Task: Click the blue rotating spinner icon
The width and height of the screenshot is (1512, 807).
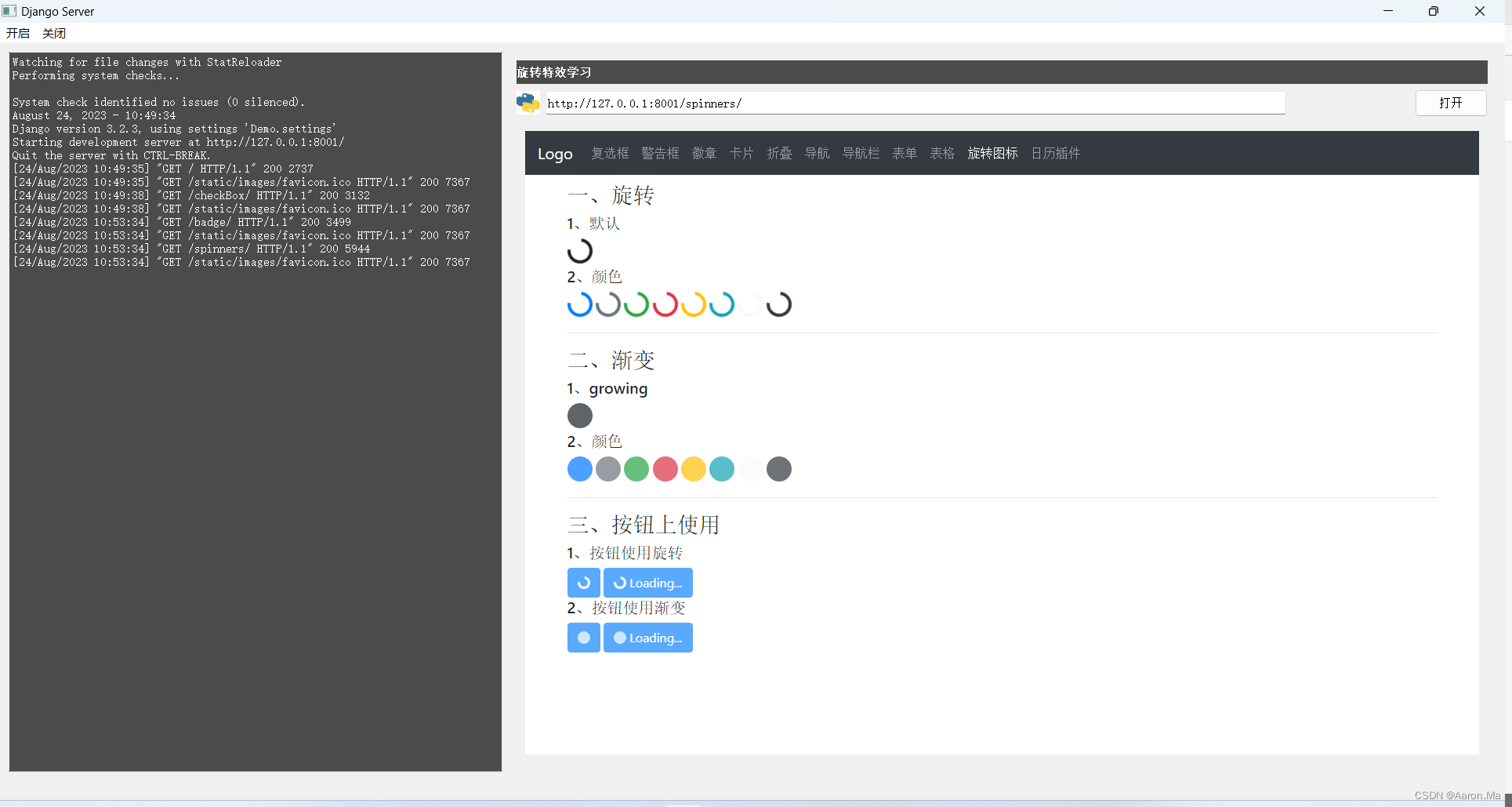Action: tap(579, 304)
